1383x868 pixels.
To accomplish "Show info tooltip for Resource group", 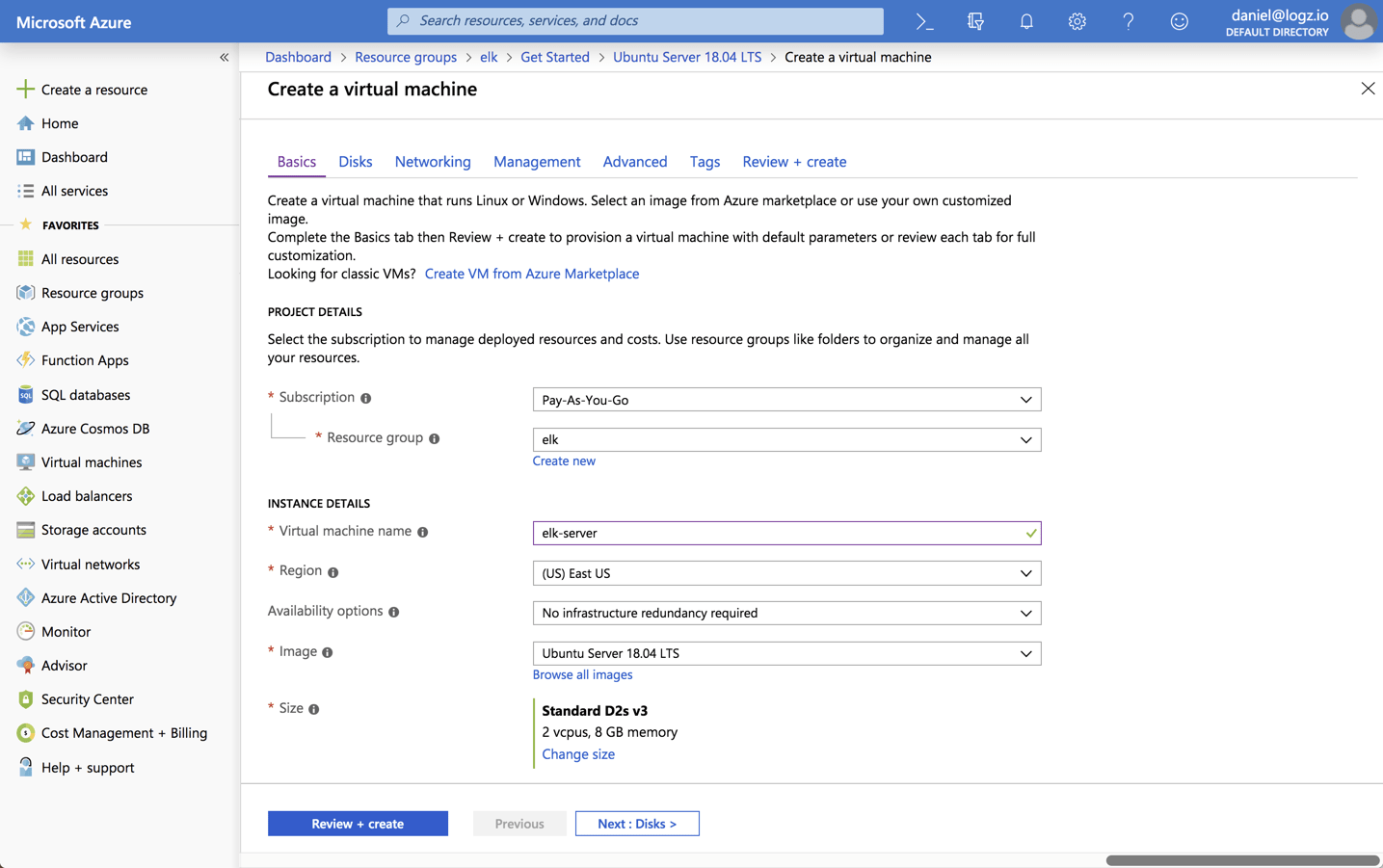I will [435, 438].
